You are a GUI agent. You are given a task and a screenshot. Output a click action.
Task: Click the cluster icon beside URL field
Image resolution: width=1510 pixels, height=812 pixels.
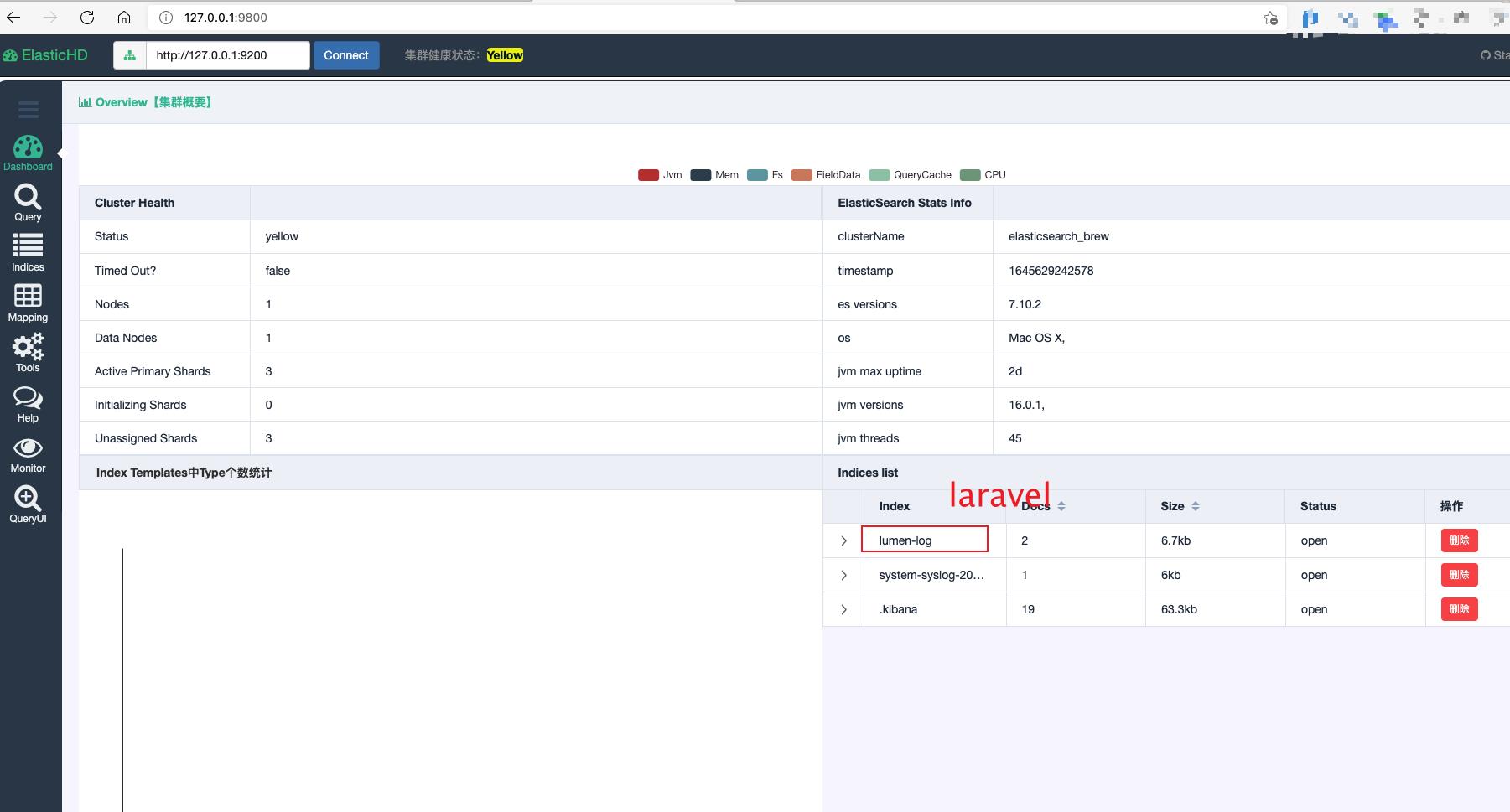point(130,55)
